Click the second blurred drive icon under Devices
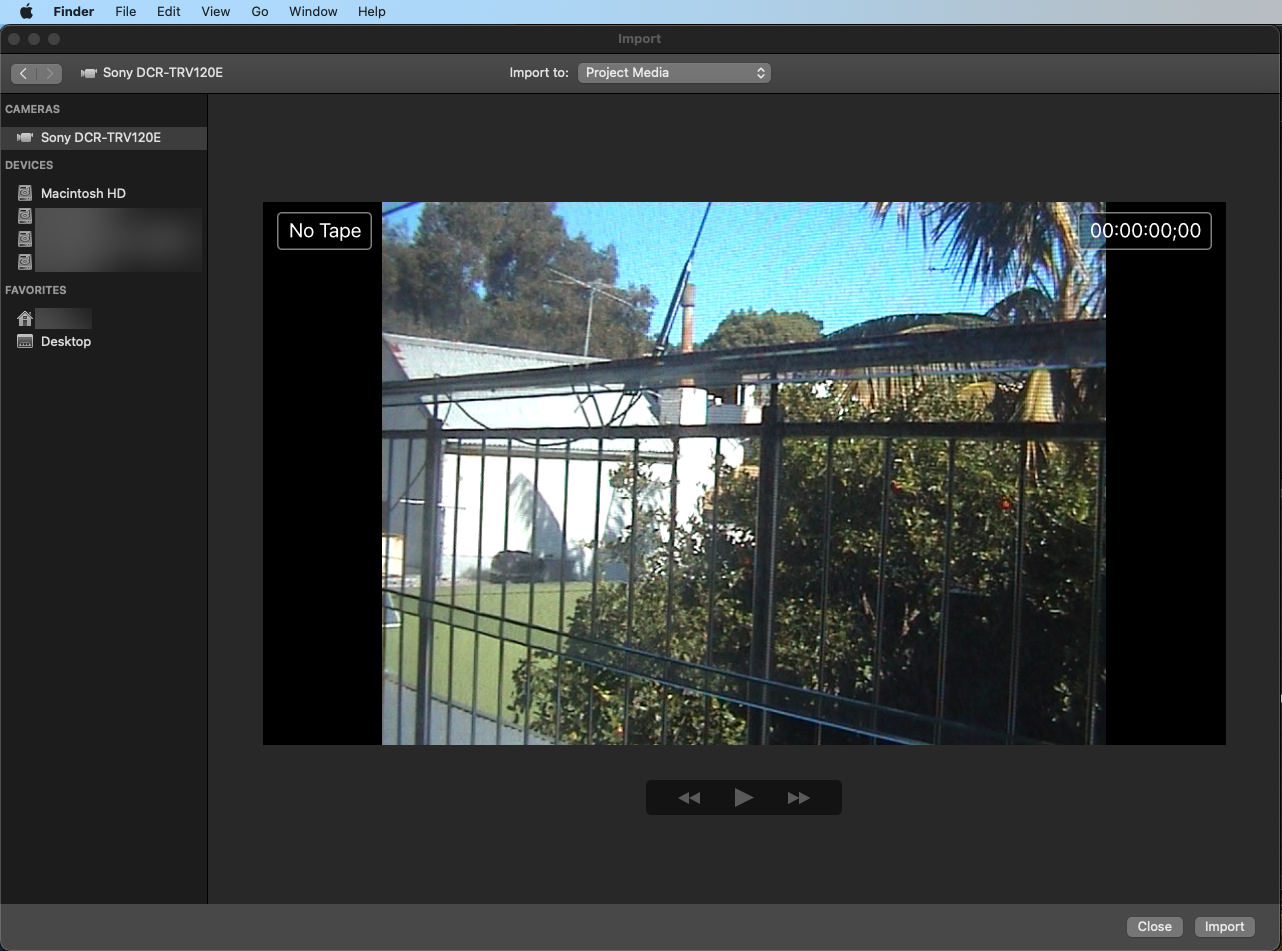Screen dimensions: 1282x951 point(25,239)
